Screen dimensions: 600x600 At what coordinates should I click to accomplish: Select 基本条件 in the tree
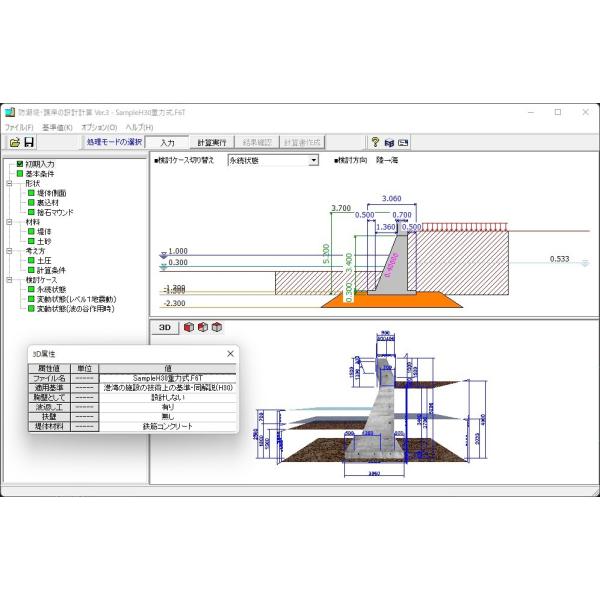(x=40, y=173)
